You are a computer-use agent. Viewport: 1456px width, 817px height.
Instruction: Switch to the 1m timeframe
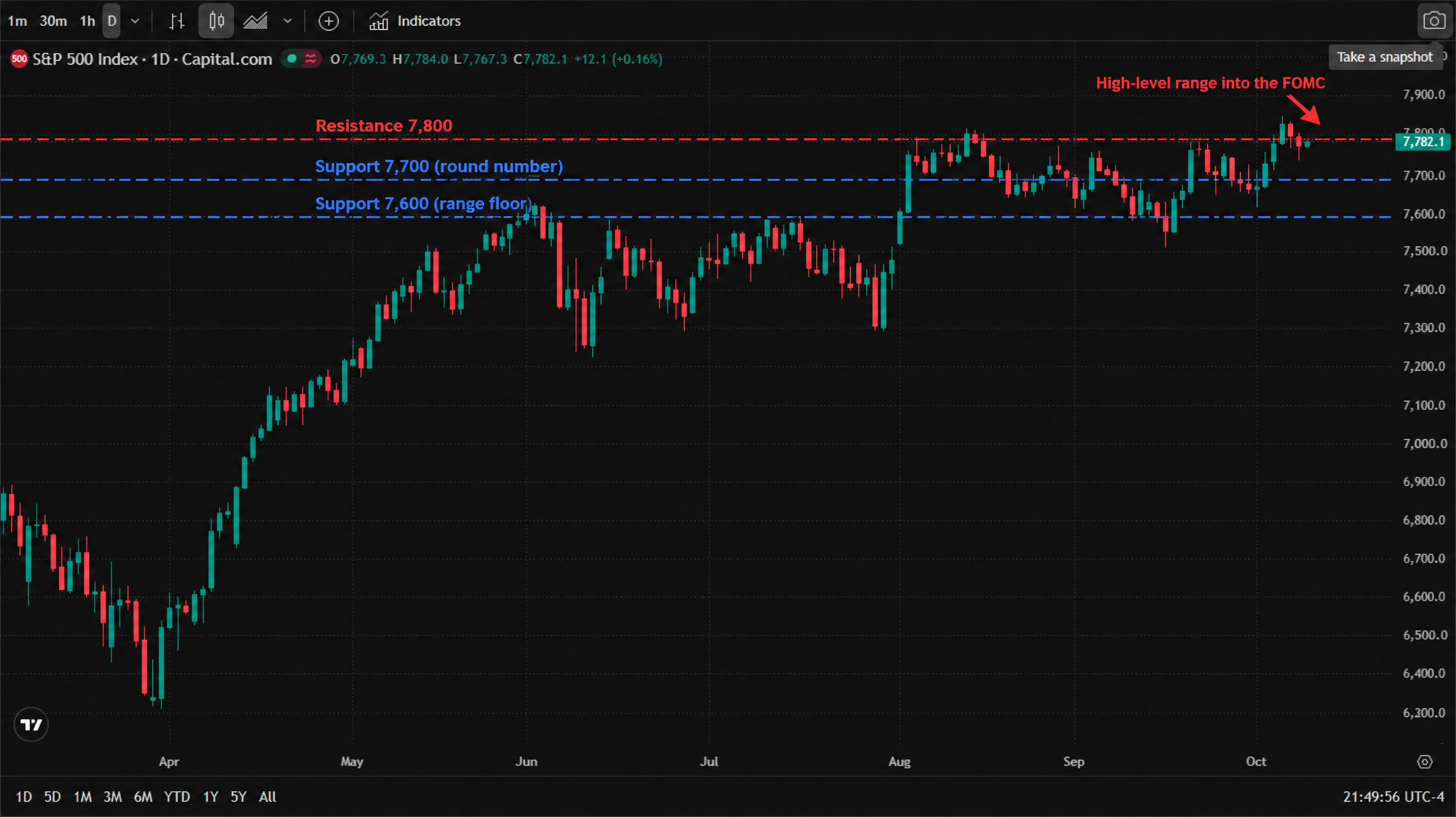pos(18,21)
